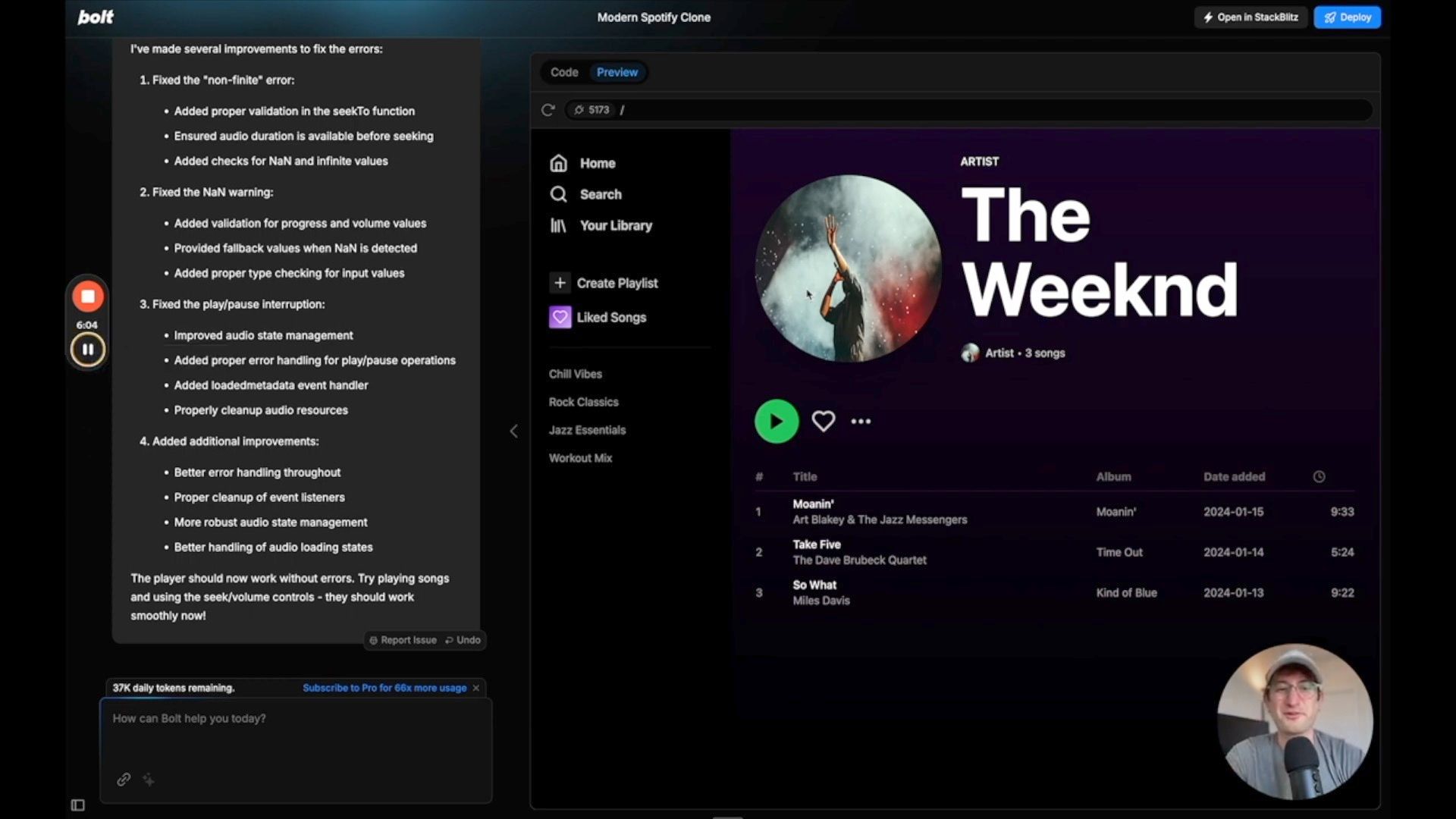Click the 9:33 duration cell

pos(1342,512)
